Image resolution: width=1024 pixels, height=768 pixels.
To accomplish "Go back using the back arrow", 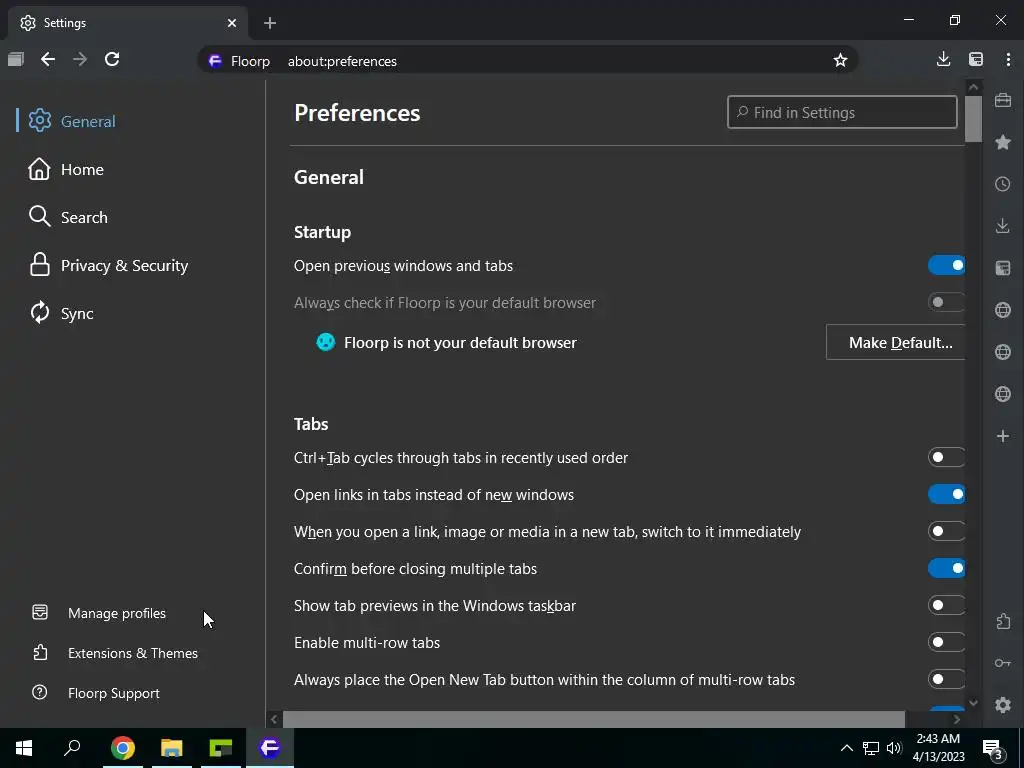I will pos(48,59).
